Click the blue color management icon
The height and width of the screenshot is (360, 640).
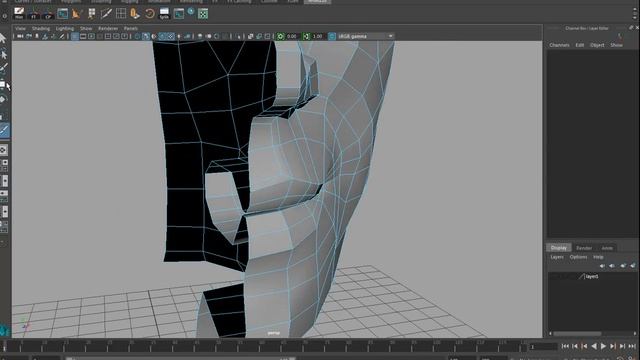pos(332,36)
